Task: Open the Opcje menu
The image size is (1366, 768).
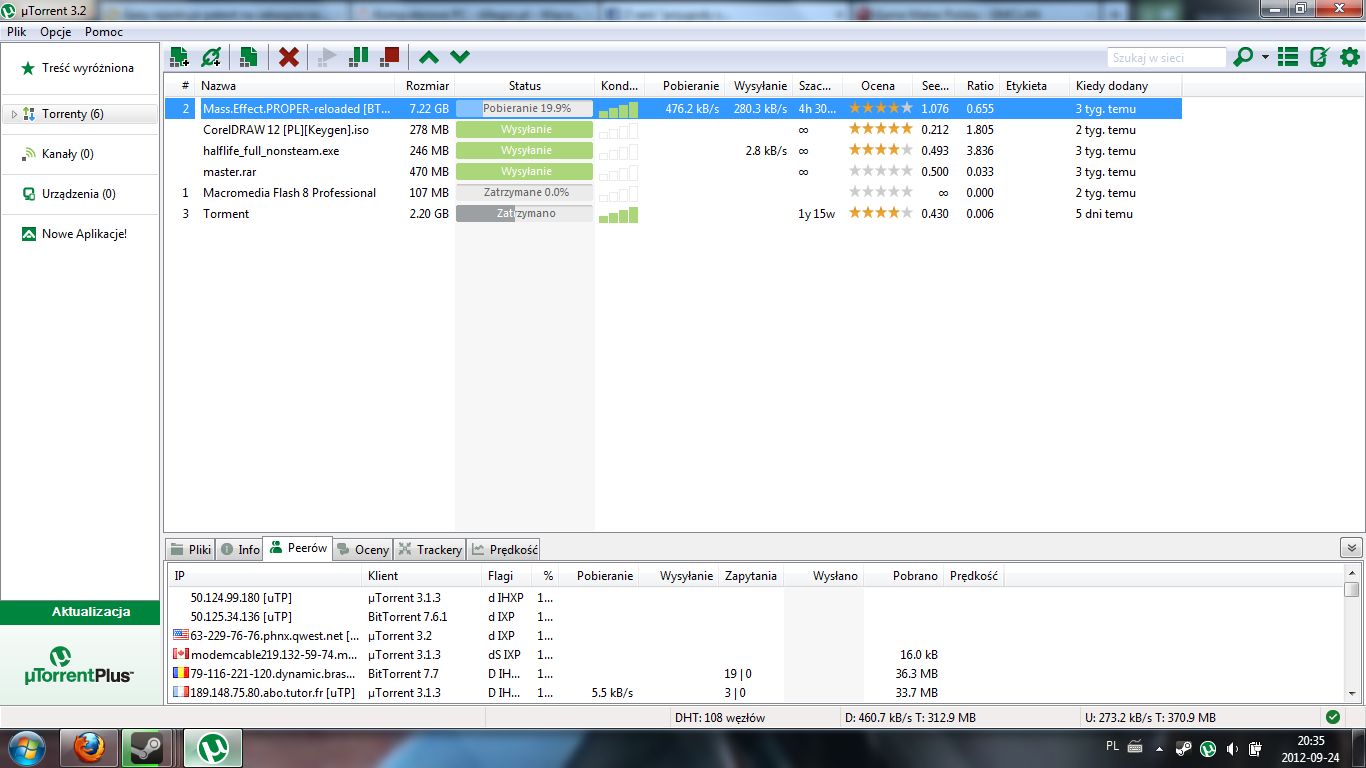Action: (x=55, y=32)
